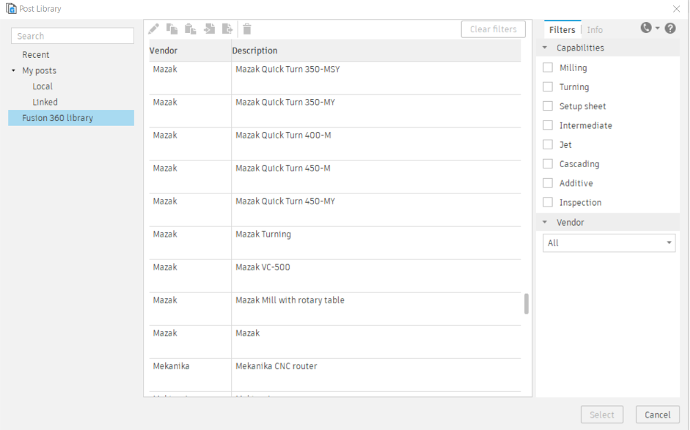Select Mazak Quick Turn 400-M row
The image size is (690, 430).
(x=335, y=144)
